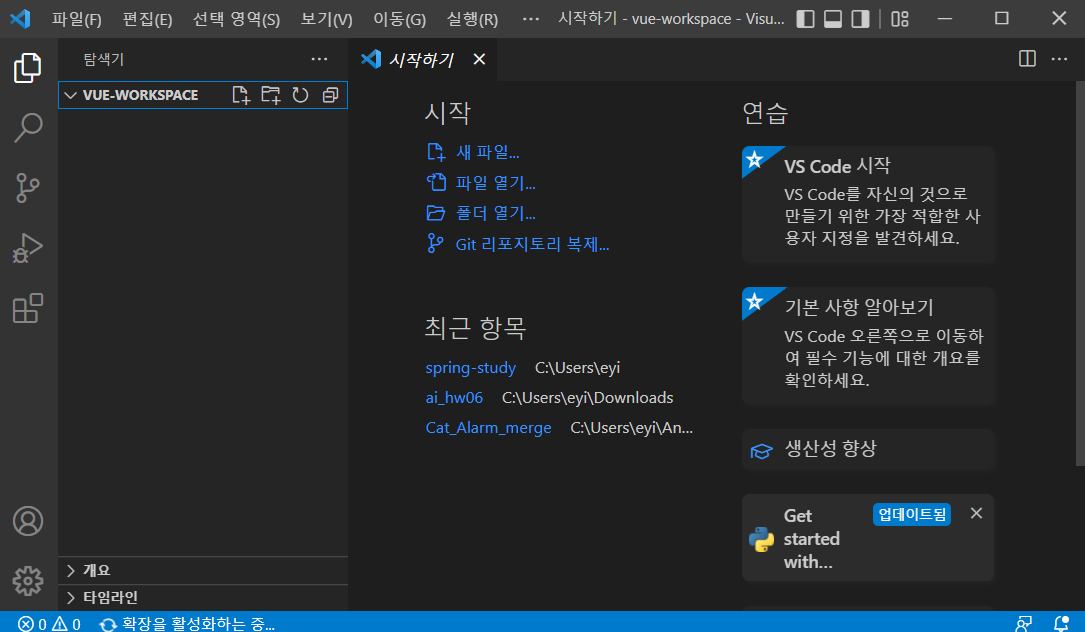This screenshot has height=632, width=1085.
Task: Open Source Control view in activity bar
Action: (x=28, y=188)
